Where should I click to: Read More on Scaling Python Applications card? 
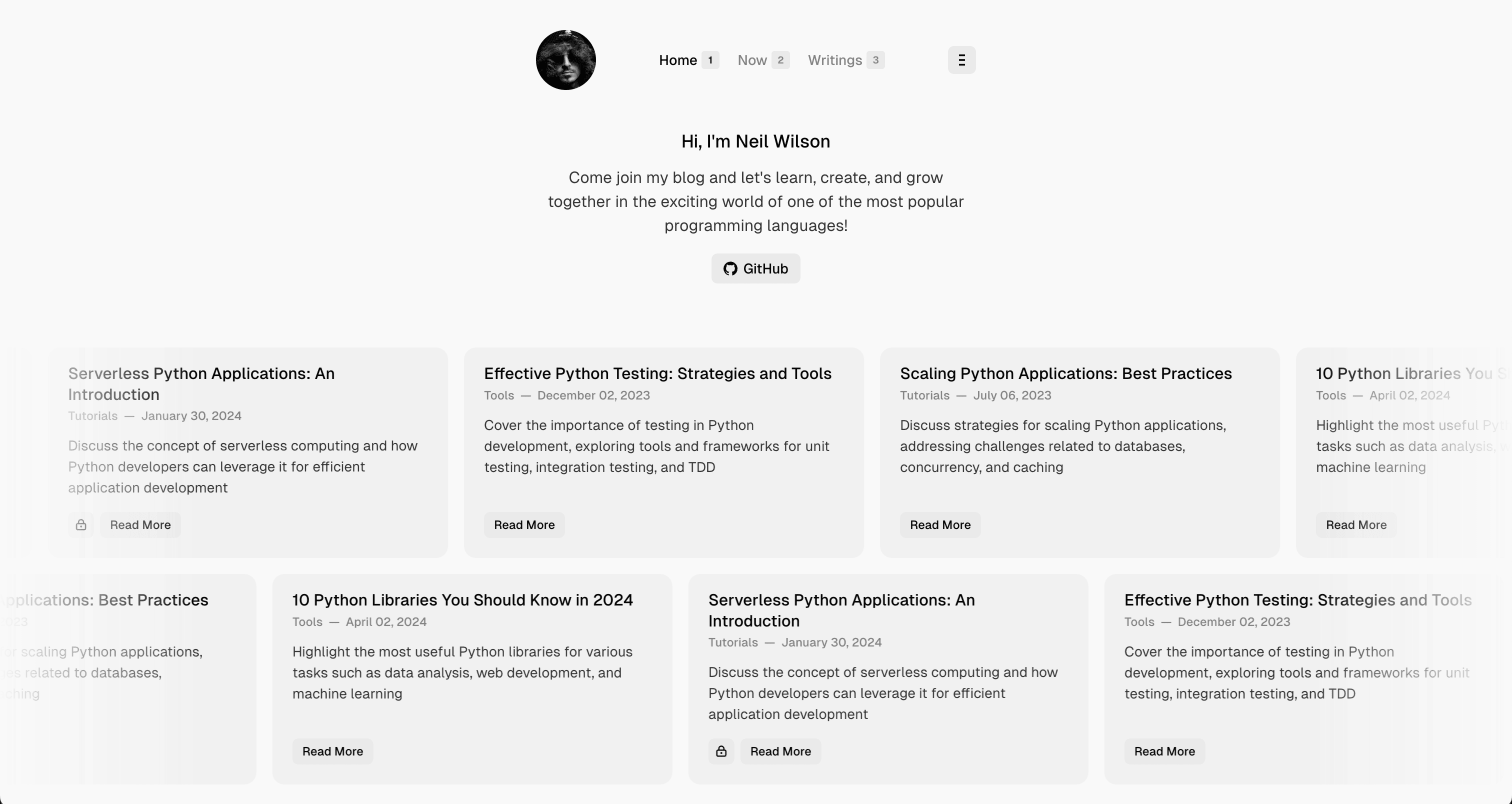tap(940, 524)
